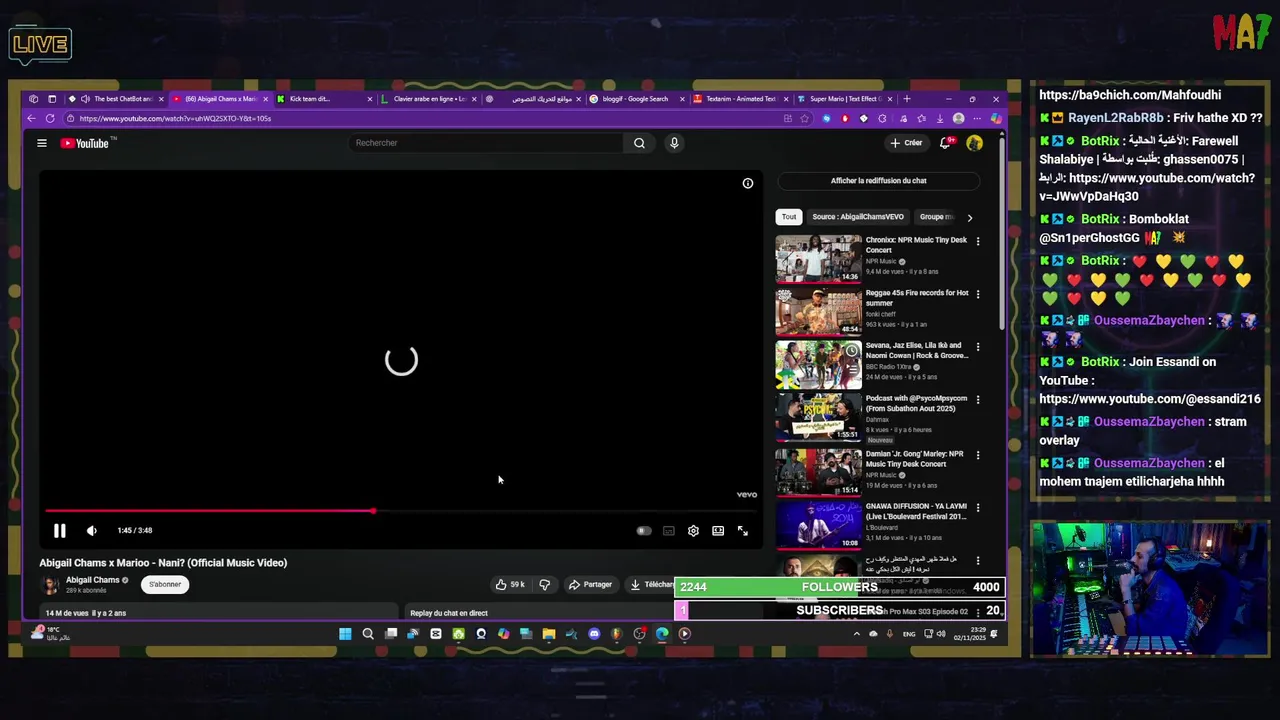Open the YouTube hamburger guide menu

point(42,143)
